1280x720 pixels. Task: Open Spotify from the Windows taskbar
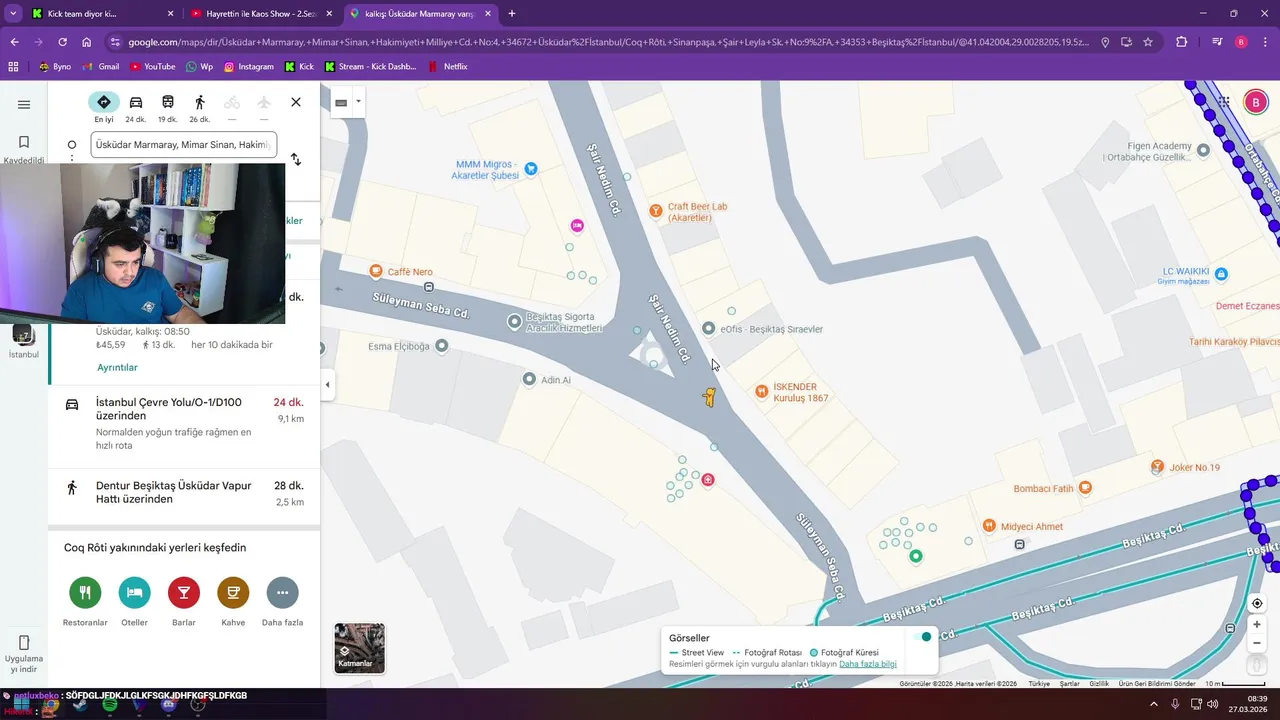[x=109, y=705]
